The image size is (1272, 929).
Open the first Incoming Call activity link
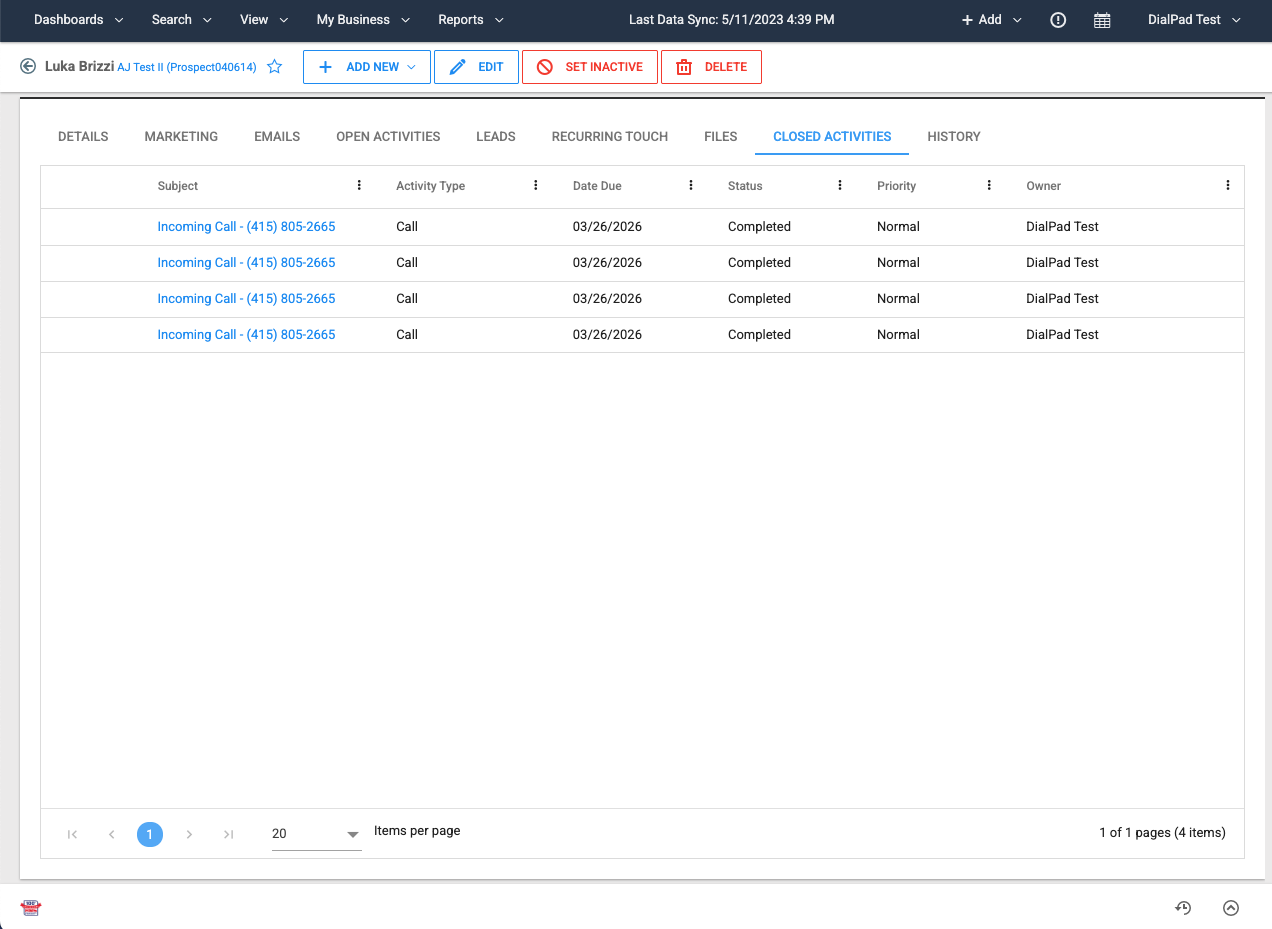(x=246, y=227)
